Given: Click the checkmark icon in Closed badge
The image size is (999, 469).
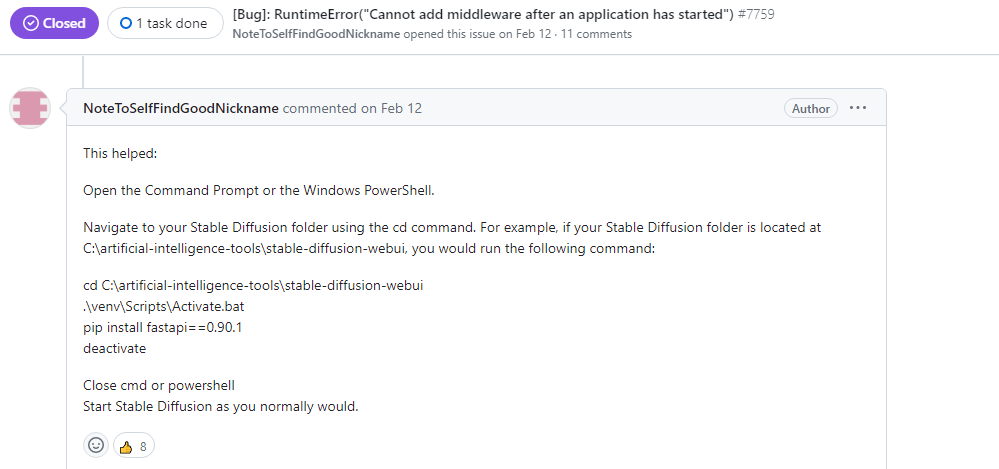Looking at the screenshot, I should (31, 23).
